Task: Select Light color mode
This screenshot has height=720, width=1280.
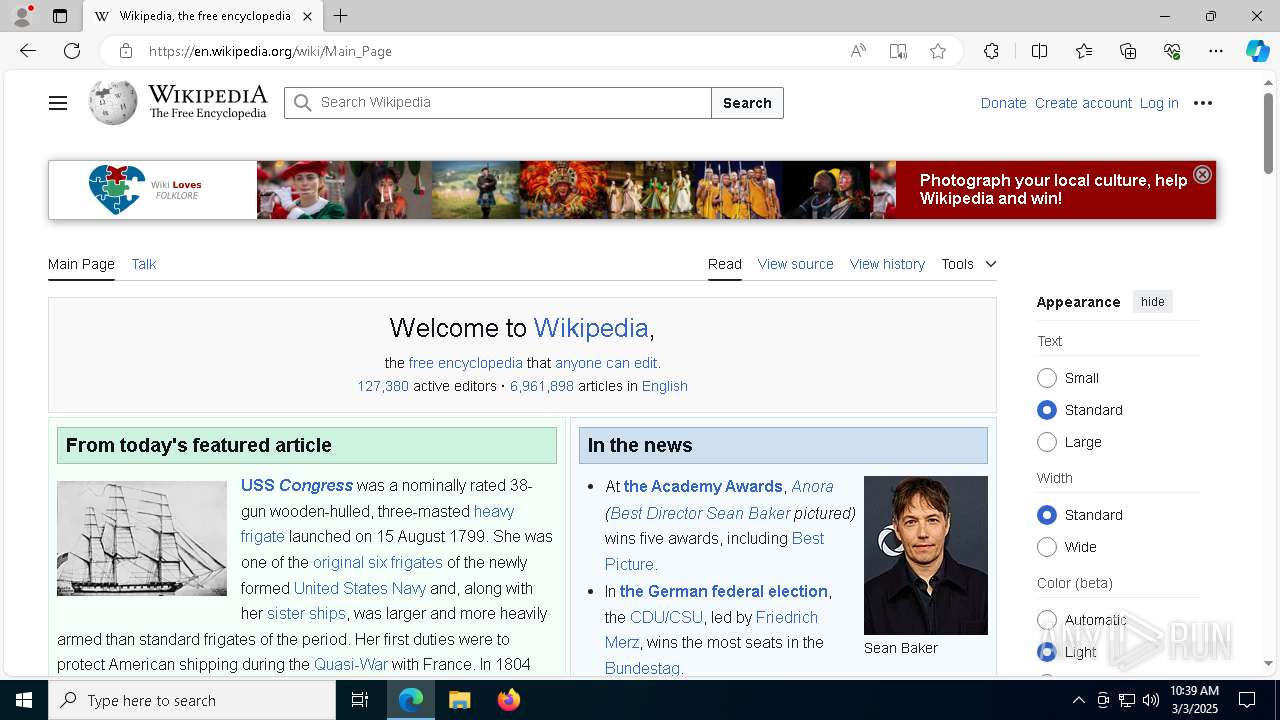Action: click(1047, 652)
